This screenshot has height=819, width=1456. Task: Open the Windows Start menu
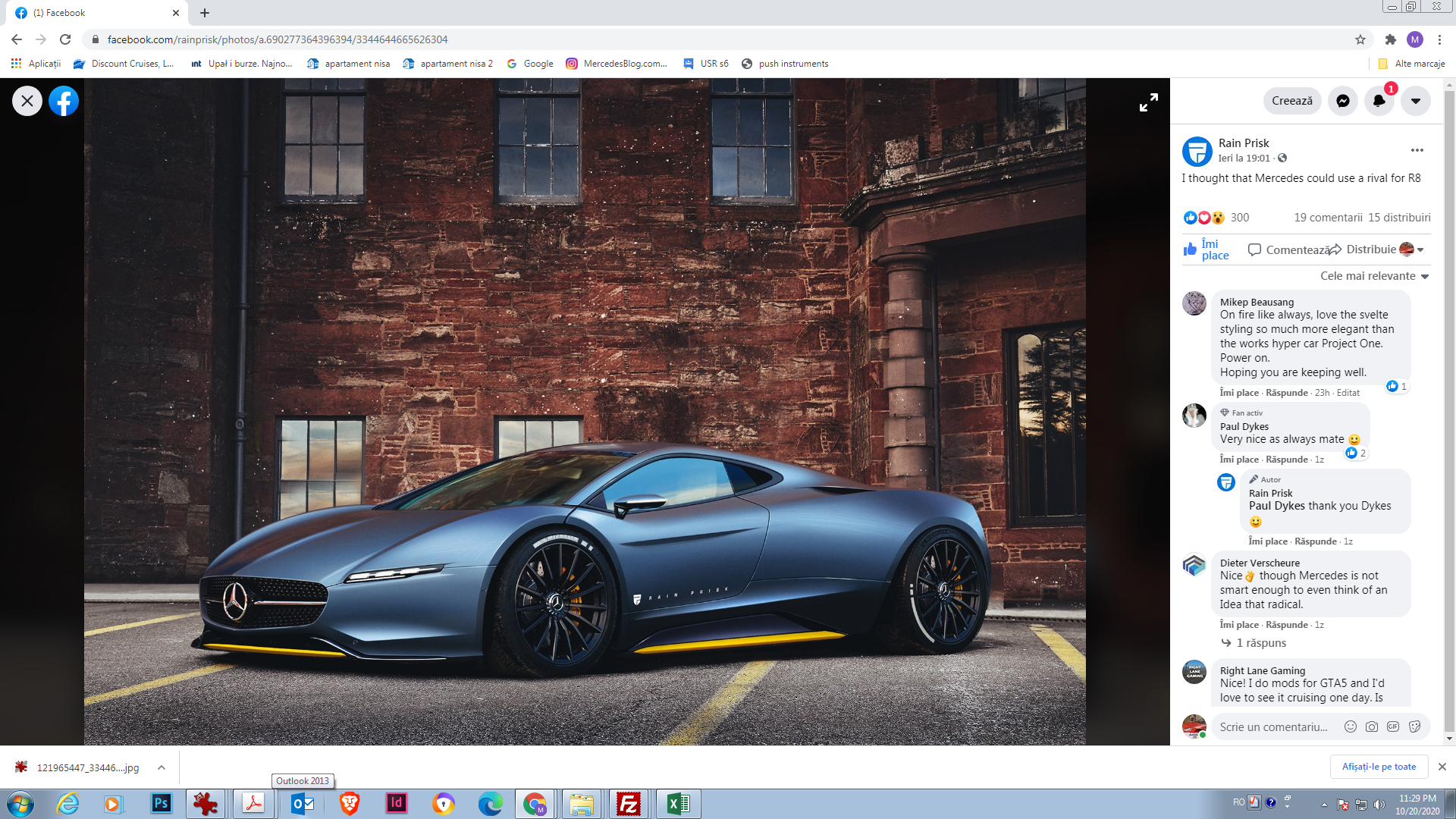coord(20,803)
